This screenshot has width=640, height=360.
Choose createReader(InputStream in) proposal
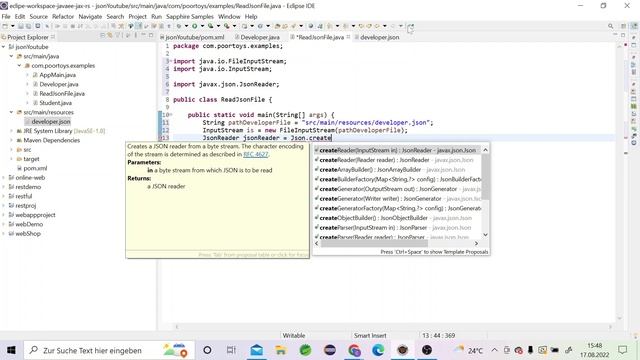pos(398,150)
